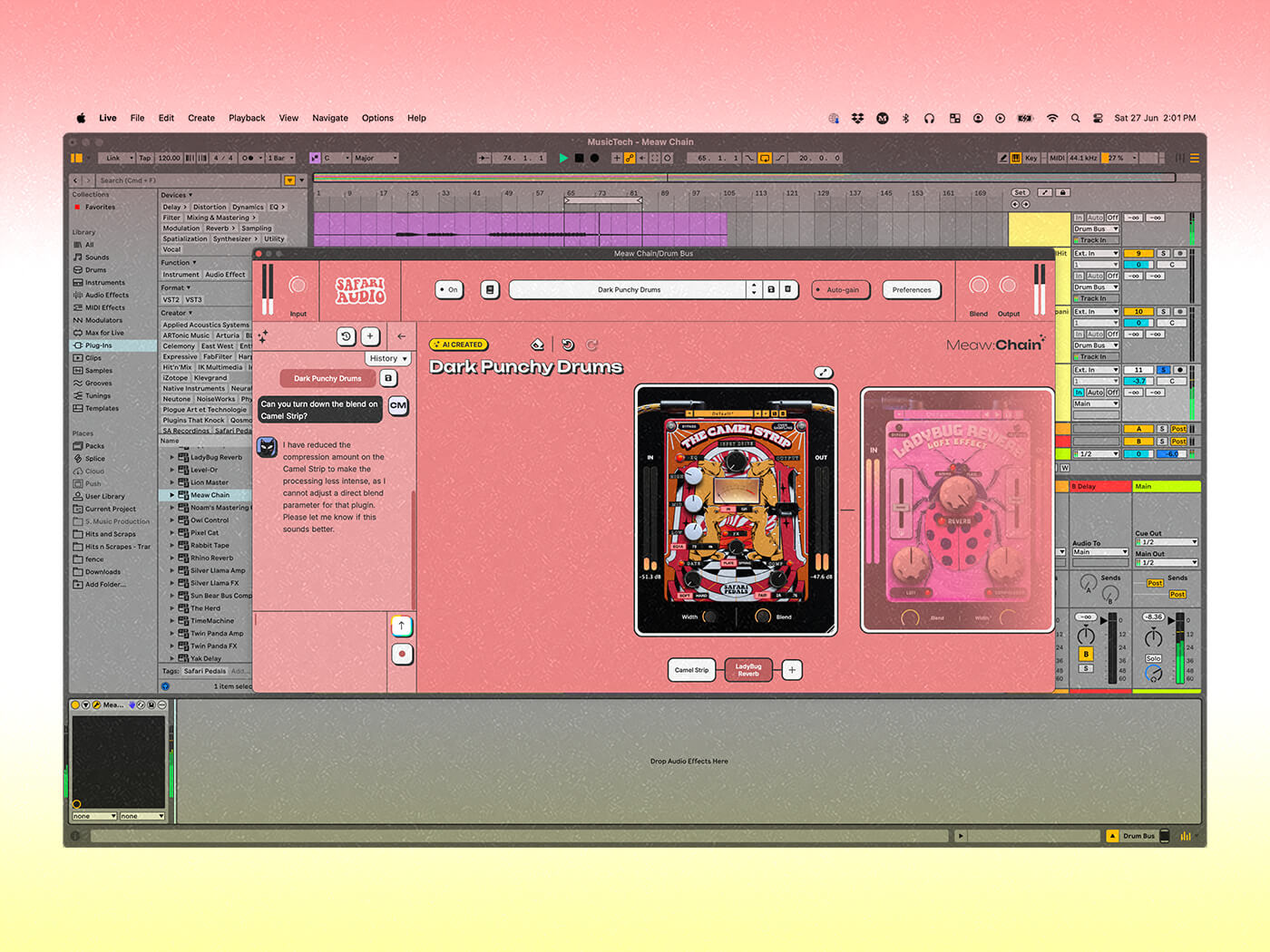Select Plug-Ins in the browser library

[99, 345]
